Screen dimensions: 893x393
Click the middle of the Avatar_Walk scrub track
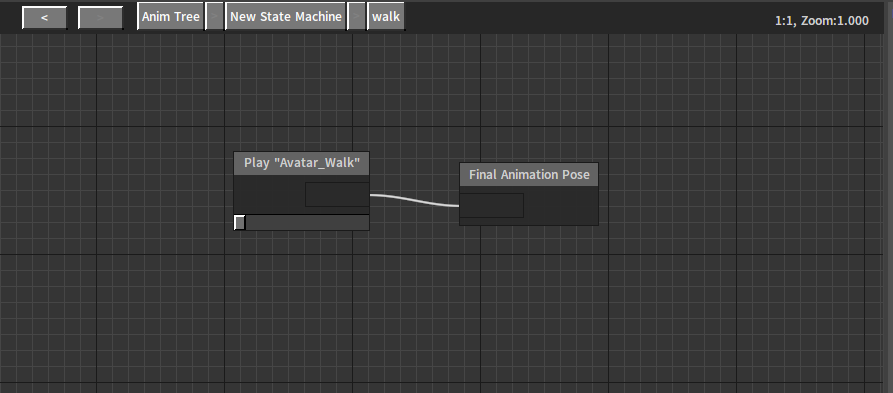coord(302,223)
